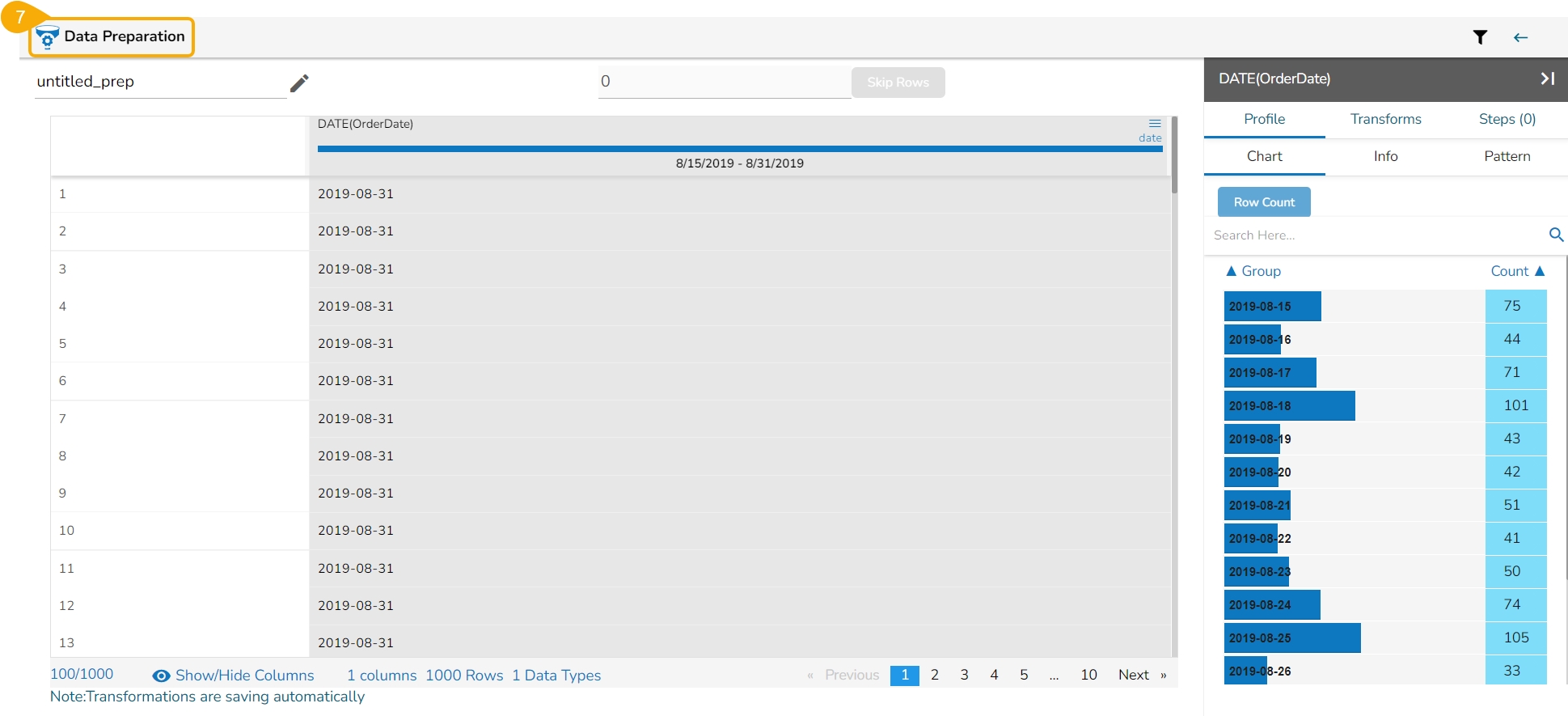Click the 2019-08-21 group bar
Image resolution: width=1568 pixels, height=716 pixels.
(1257, 506)
